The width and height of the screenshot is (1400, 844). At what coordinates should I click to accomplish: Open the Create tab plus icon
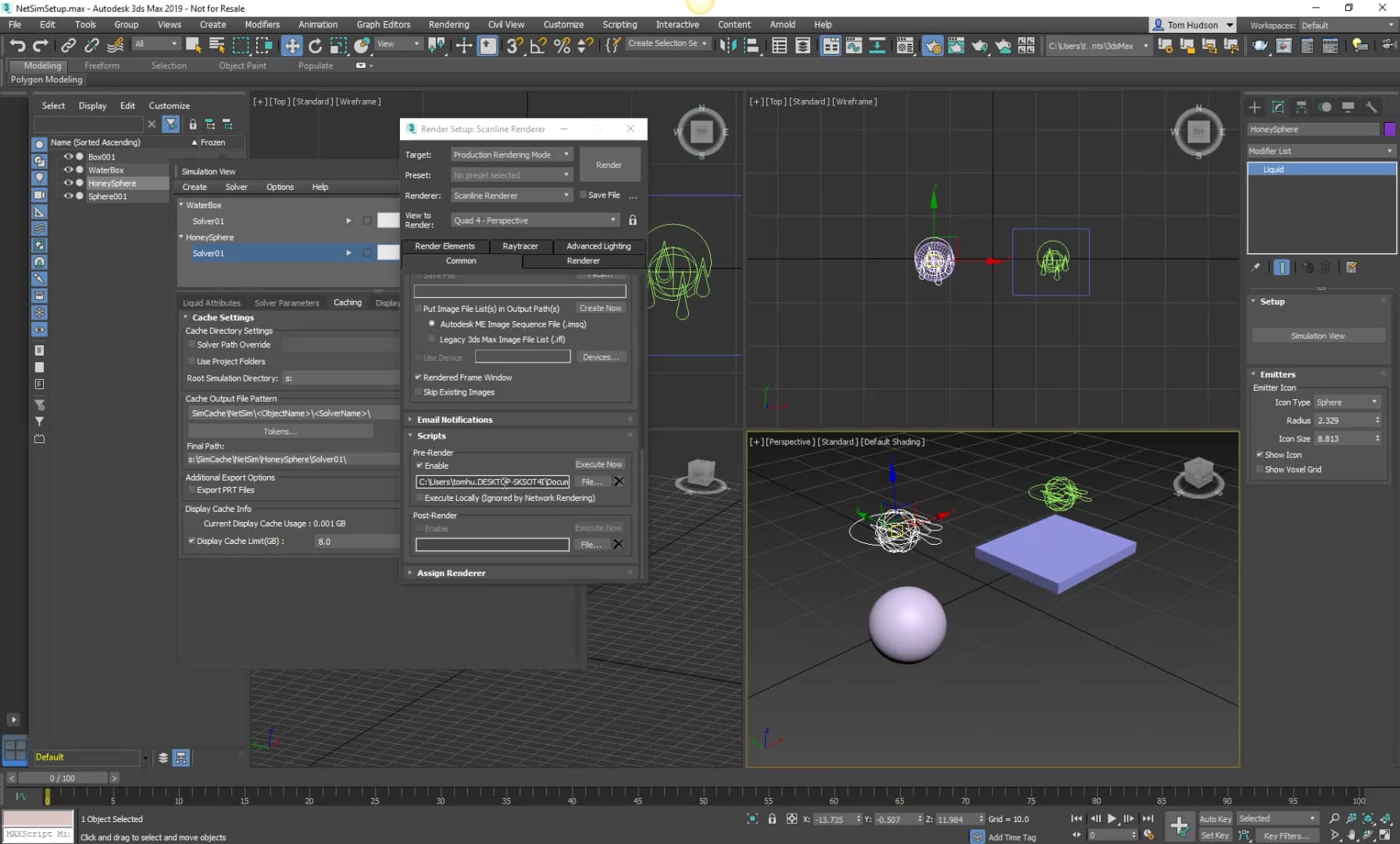(x=1255, y=107)
